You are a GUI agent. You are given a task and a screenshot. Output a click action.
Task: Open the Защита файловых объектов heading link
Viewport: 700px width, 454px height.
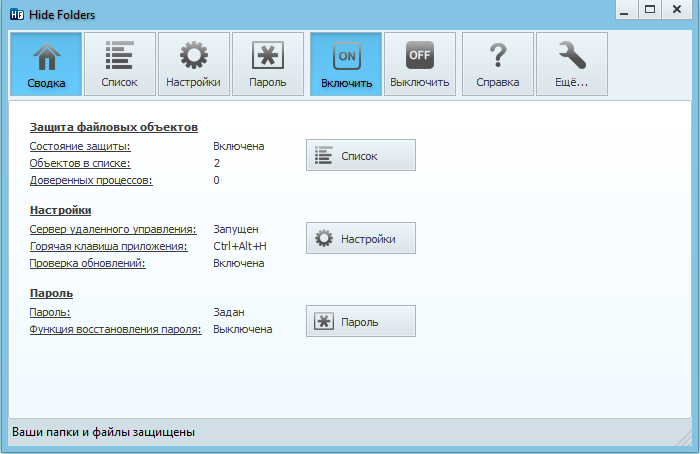coord(114,127)
